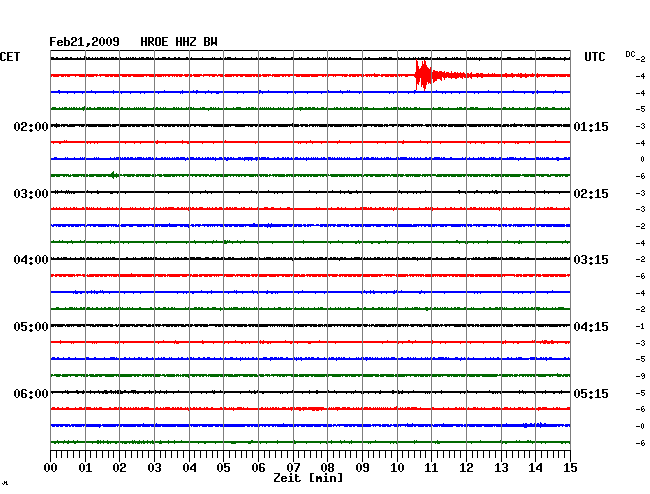The width and height of the screenshot is (650, 494).
Task: Select the 02:15 UTC time label
Action: (x=591, y=194)
